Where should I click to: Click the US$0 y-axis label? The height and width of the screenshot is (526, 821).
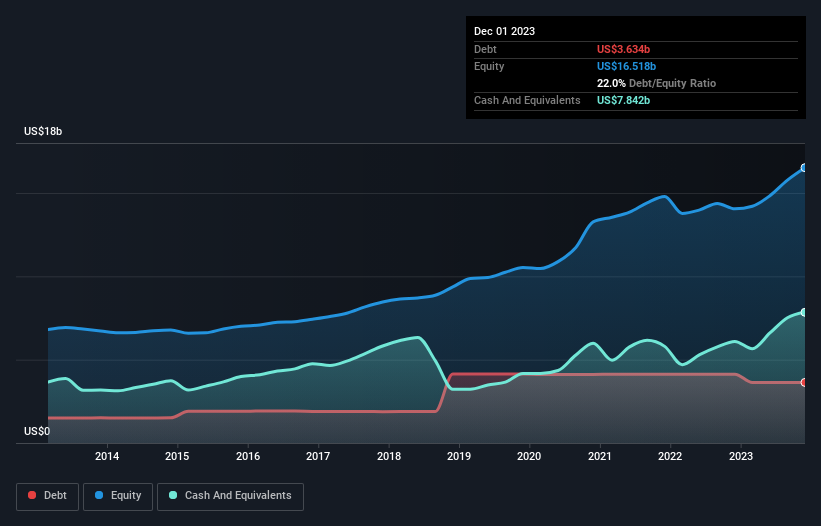(x=37, y=431)
